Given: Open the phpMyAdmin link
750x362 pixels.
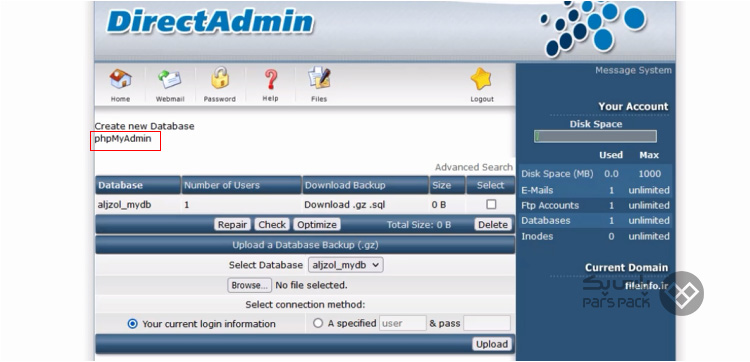Looking at the screenshot, I should tap(123, 139).
